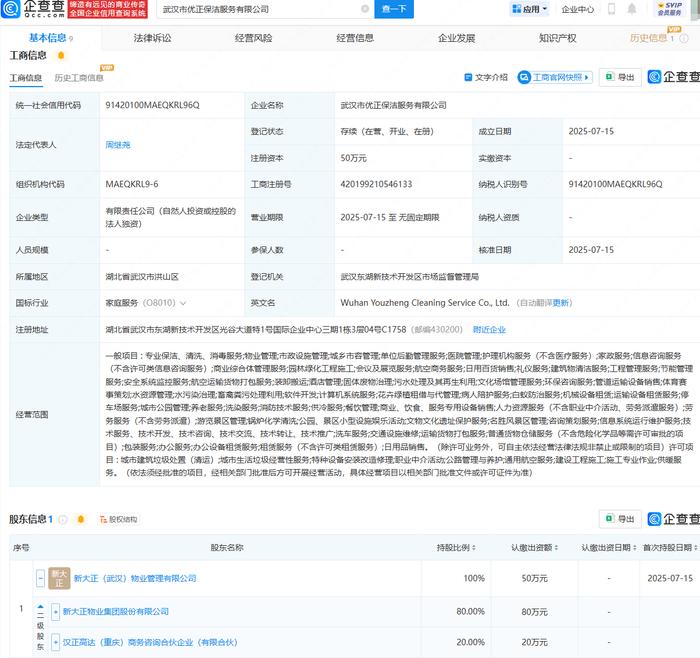Click the 查一下 search button

394,9
